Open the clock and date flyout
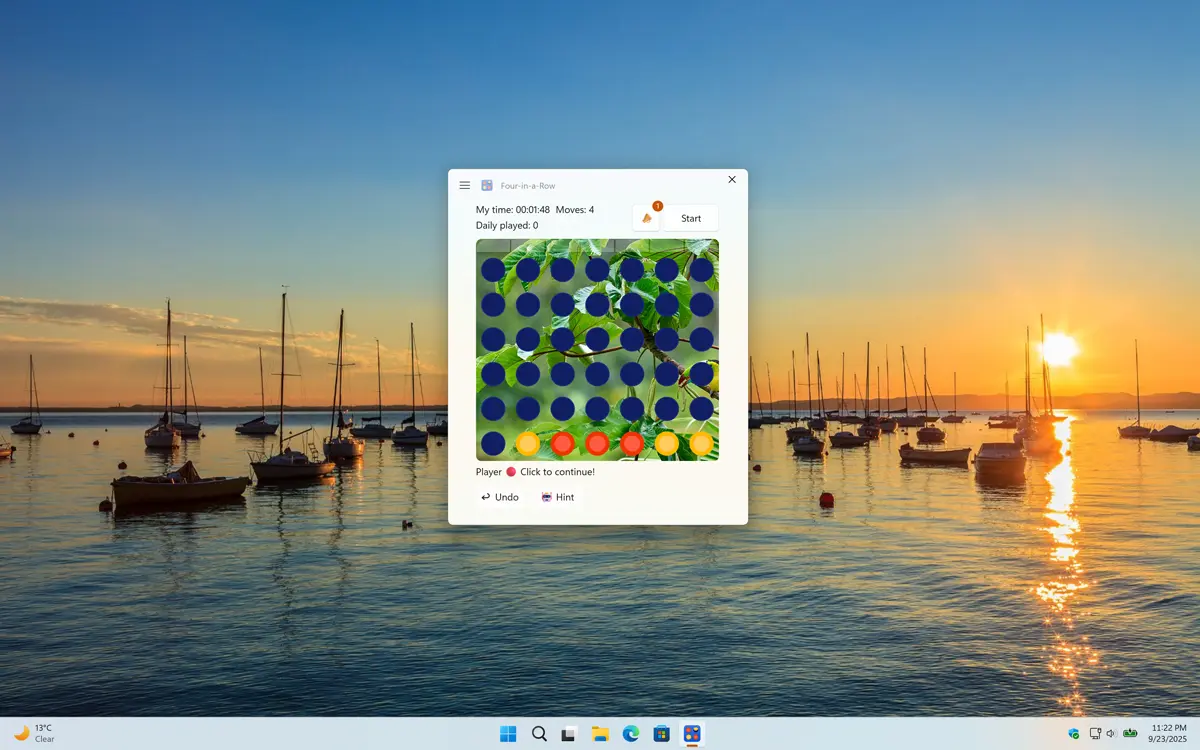The image size is (1200, 750). pos(1168,733)
